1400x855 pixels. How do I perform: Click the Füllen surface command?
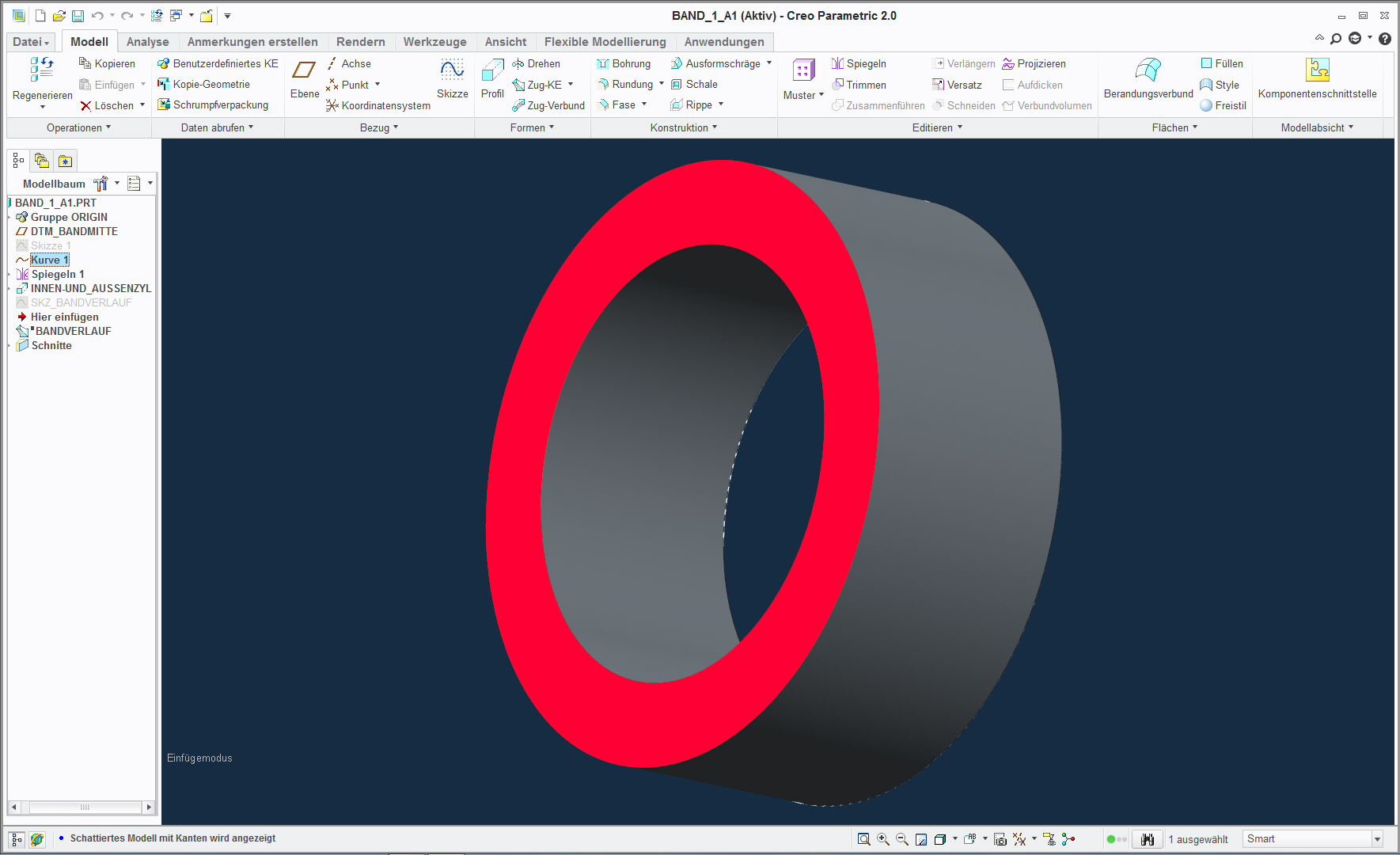click(1221, 63)
